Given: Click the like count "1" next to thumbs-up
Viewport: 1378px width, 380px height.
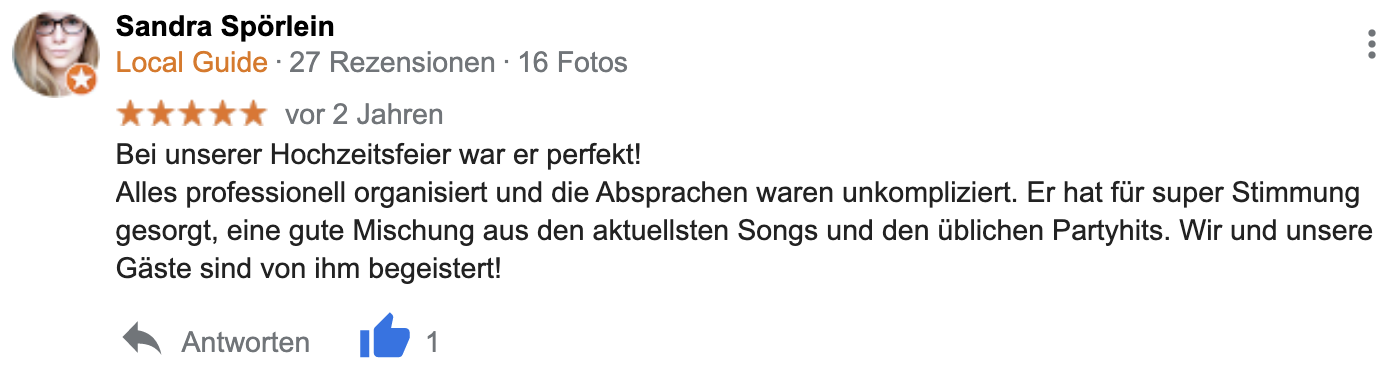Looking at the screenshot, I should (432, 343).
